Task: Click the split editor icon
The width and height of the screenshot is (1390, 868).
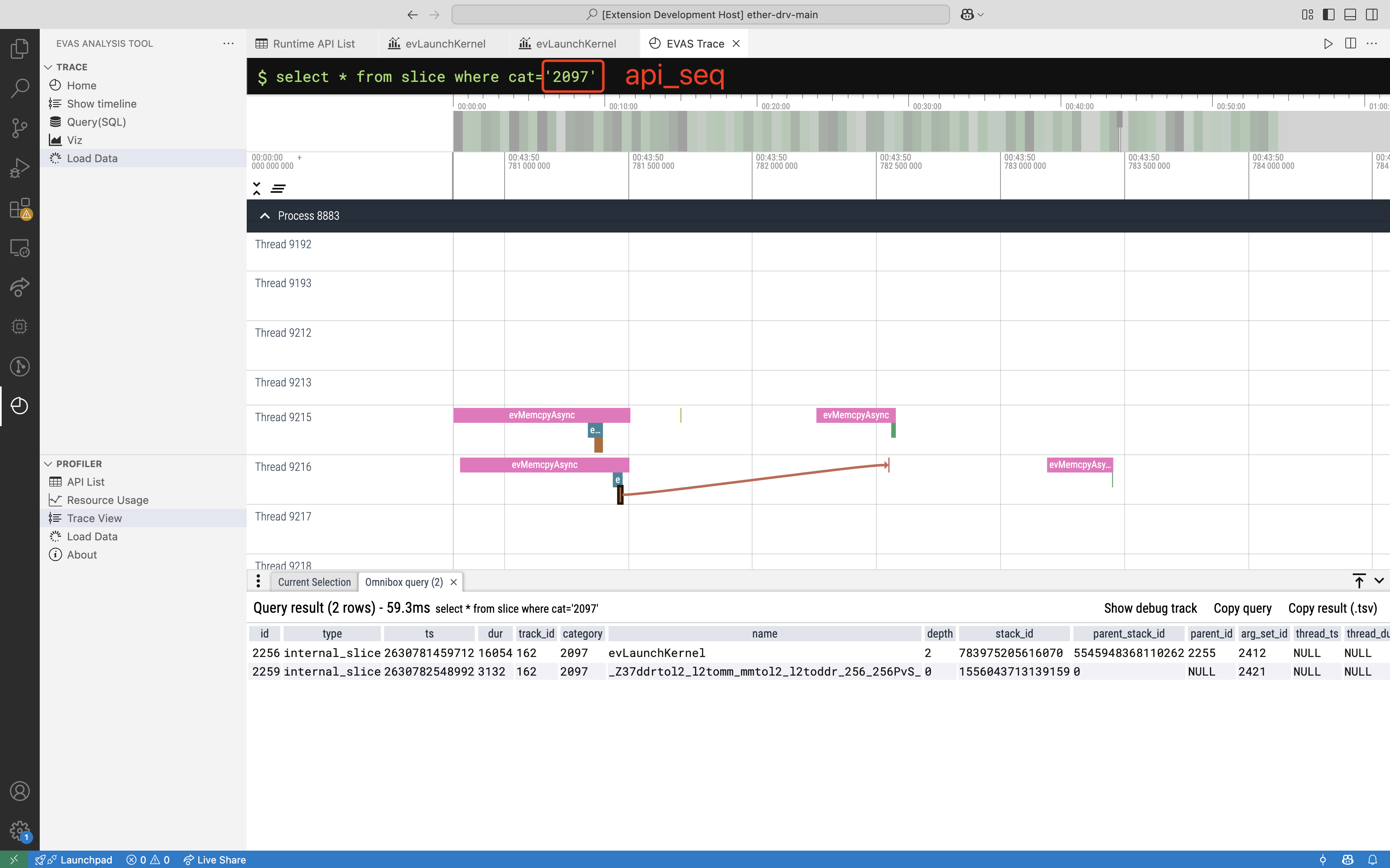Action: point(1350,43)
